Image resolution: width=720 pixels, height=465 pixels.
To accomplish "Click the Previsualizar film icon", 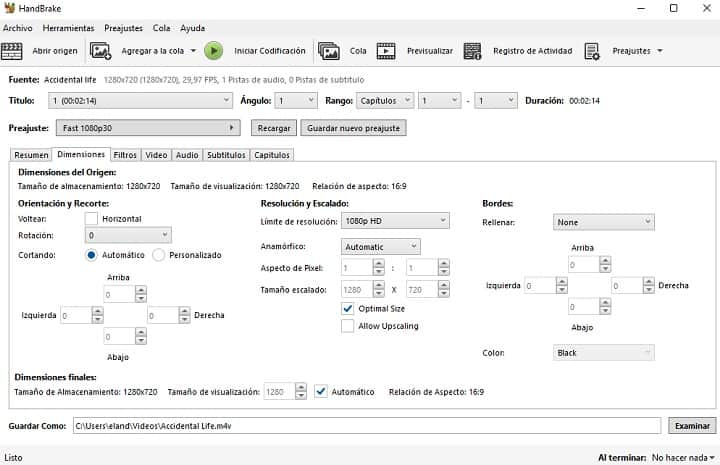I will coord(386,51).
